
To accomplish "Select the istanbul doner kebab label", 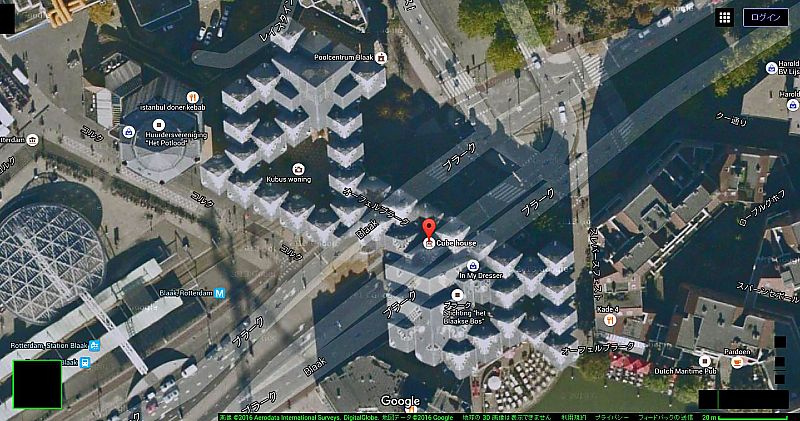I will click(x=172, y=107).
